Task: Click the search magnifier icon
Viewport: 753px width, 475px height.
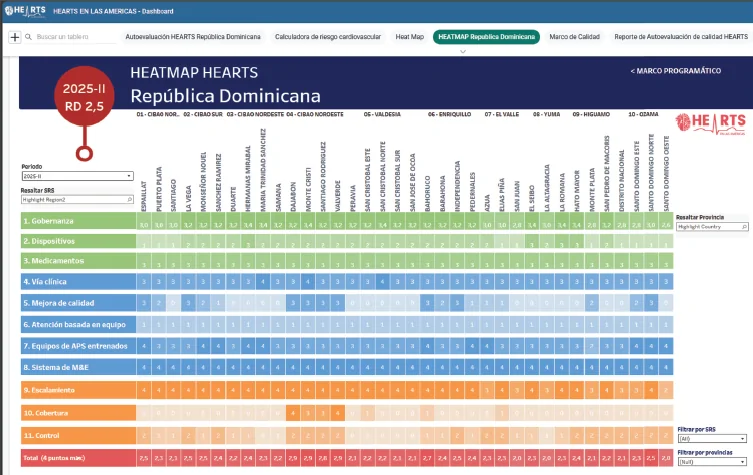Action: tap(28, 37)
